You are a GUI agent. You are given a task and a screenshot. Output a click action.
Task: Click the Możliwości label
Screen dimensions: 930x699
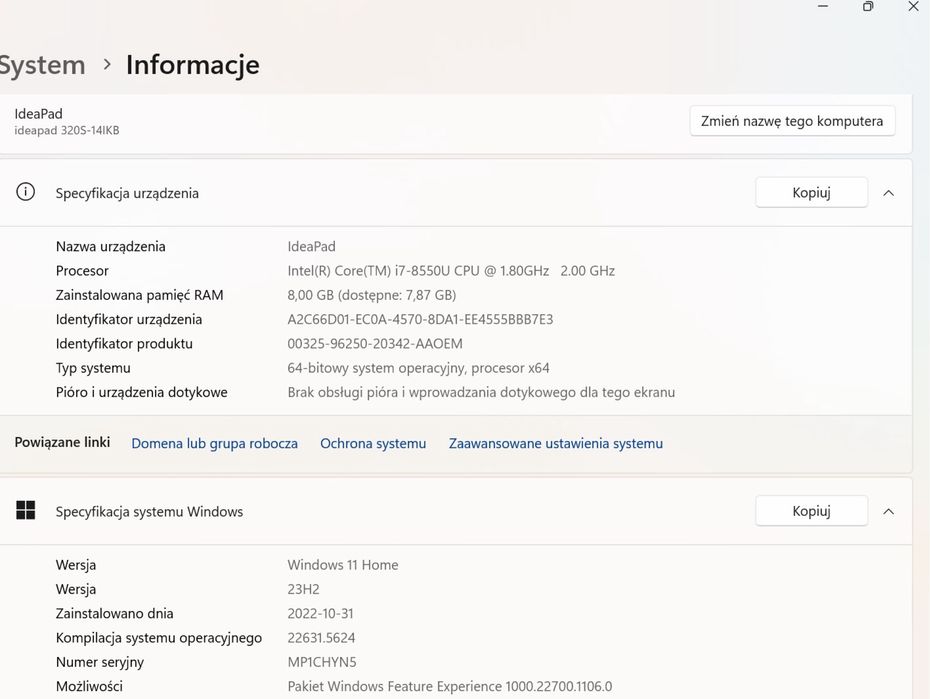[89, 687]
